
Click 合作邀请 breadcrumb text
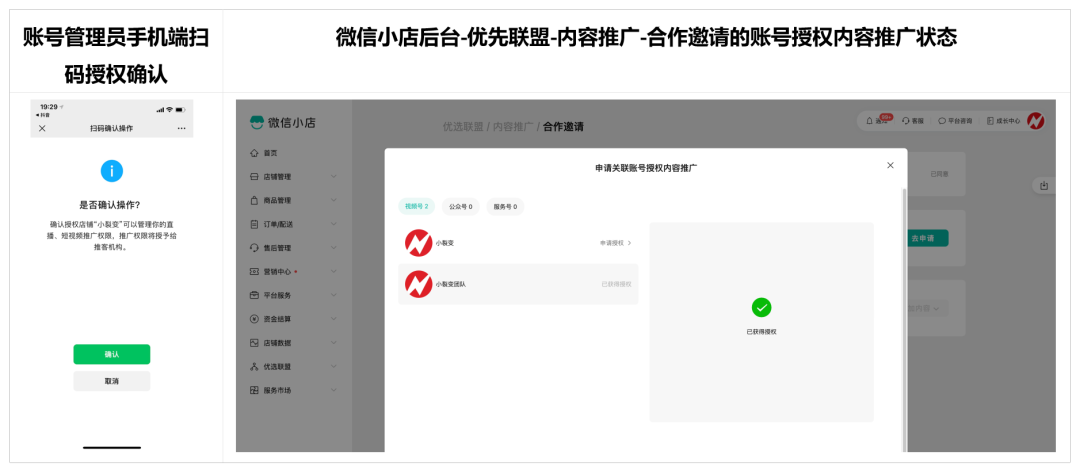[x=563, y=127]
